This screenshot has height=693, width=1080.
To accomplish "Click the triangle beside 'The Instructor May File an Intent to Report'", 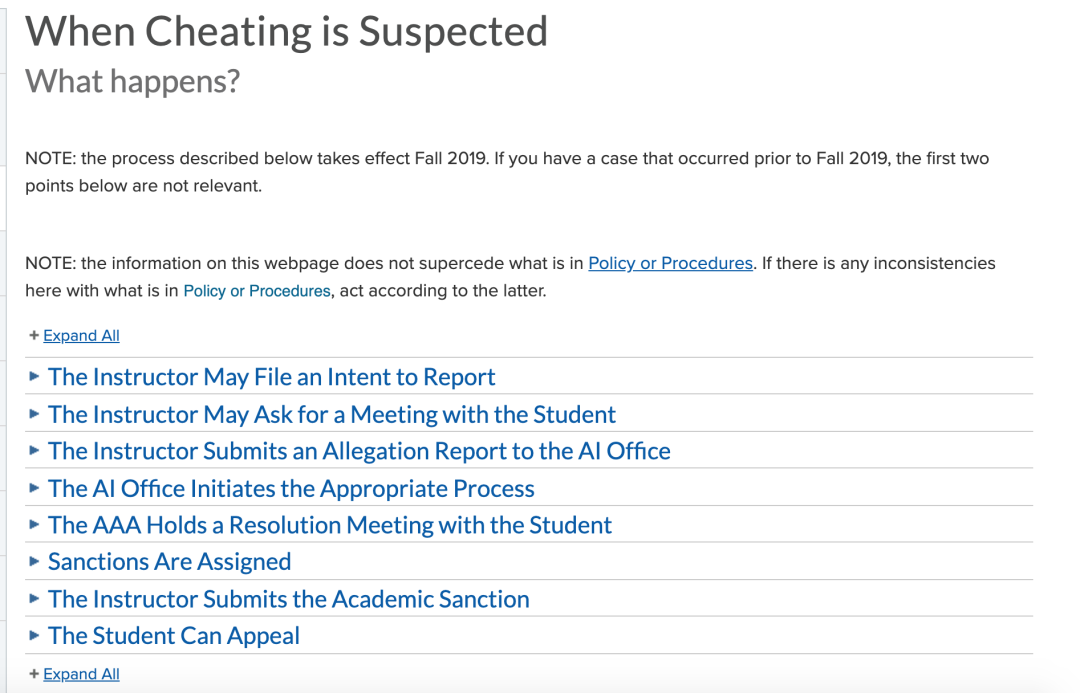I will [35, 377].
